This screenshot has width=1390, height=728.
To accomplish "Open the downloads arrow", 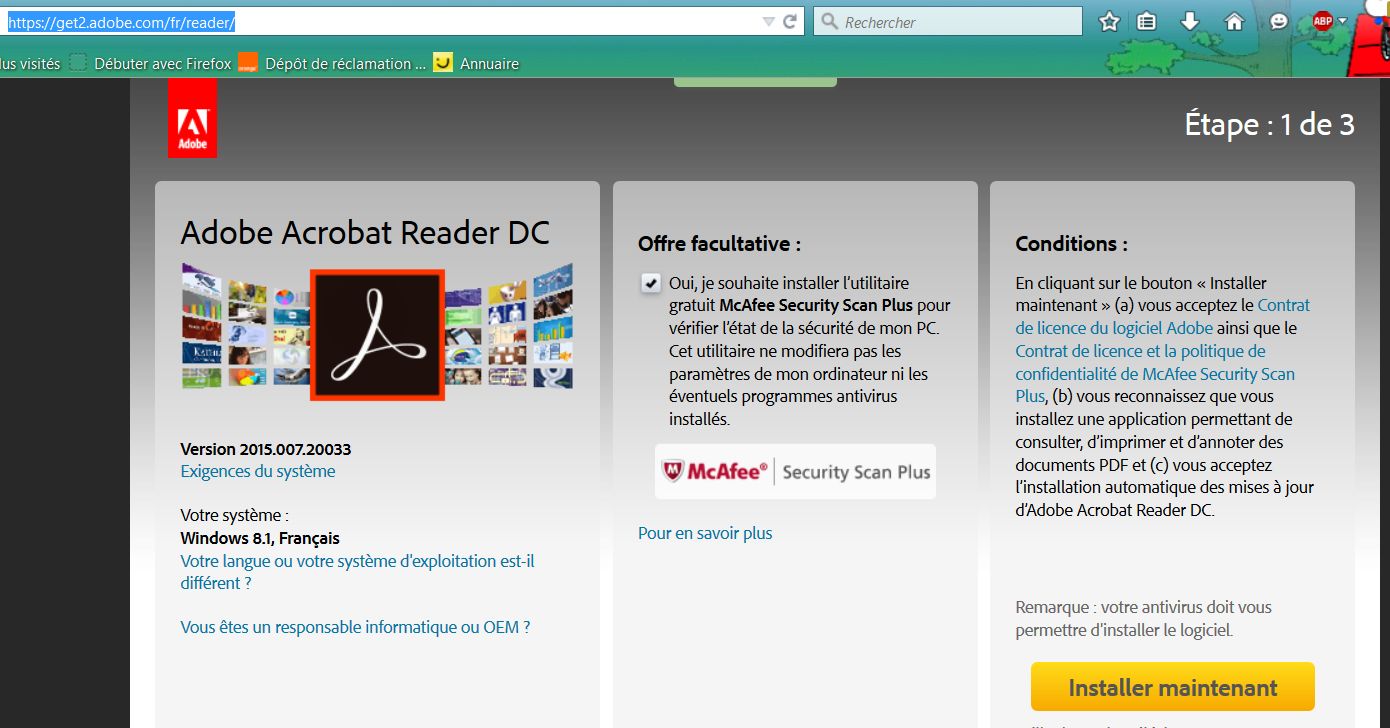I will [x=1189, y=21].
